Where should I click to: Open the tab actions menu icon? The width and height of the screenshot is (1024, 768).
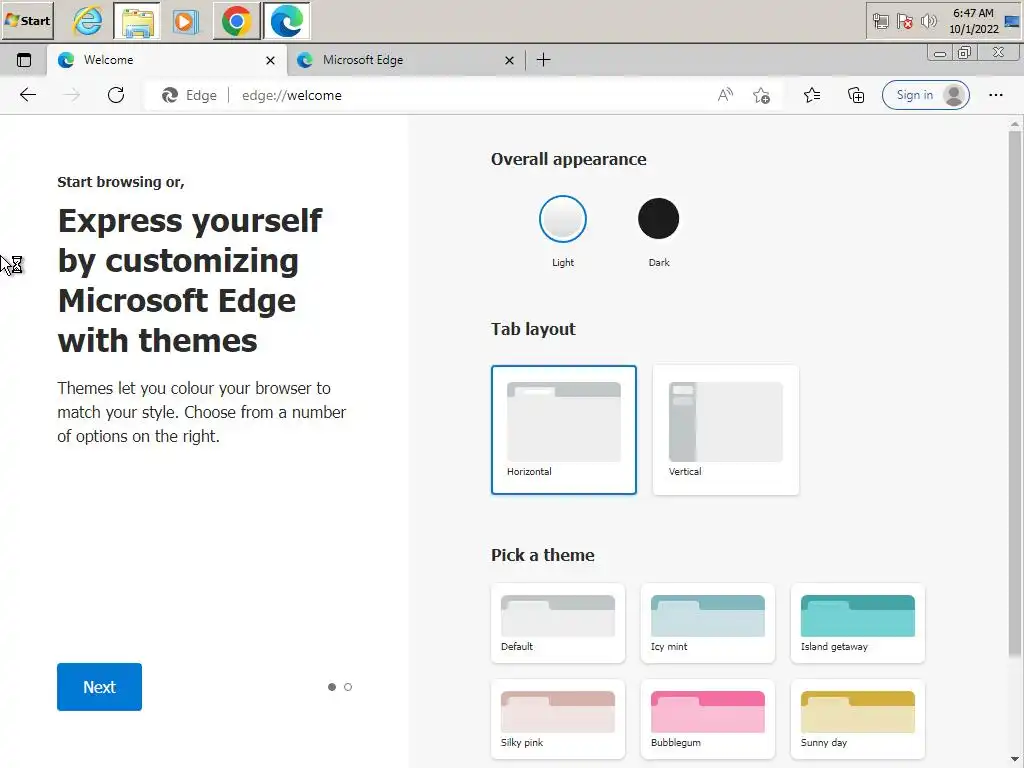24,60
